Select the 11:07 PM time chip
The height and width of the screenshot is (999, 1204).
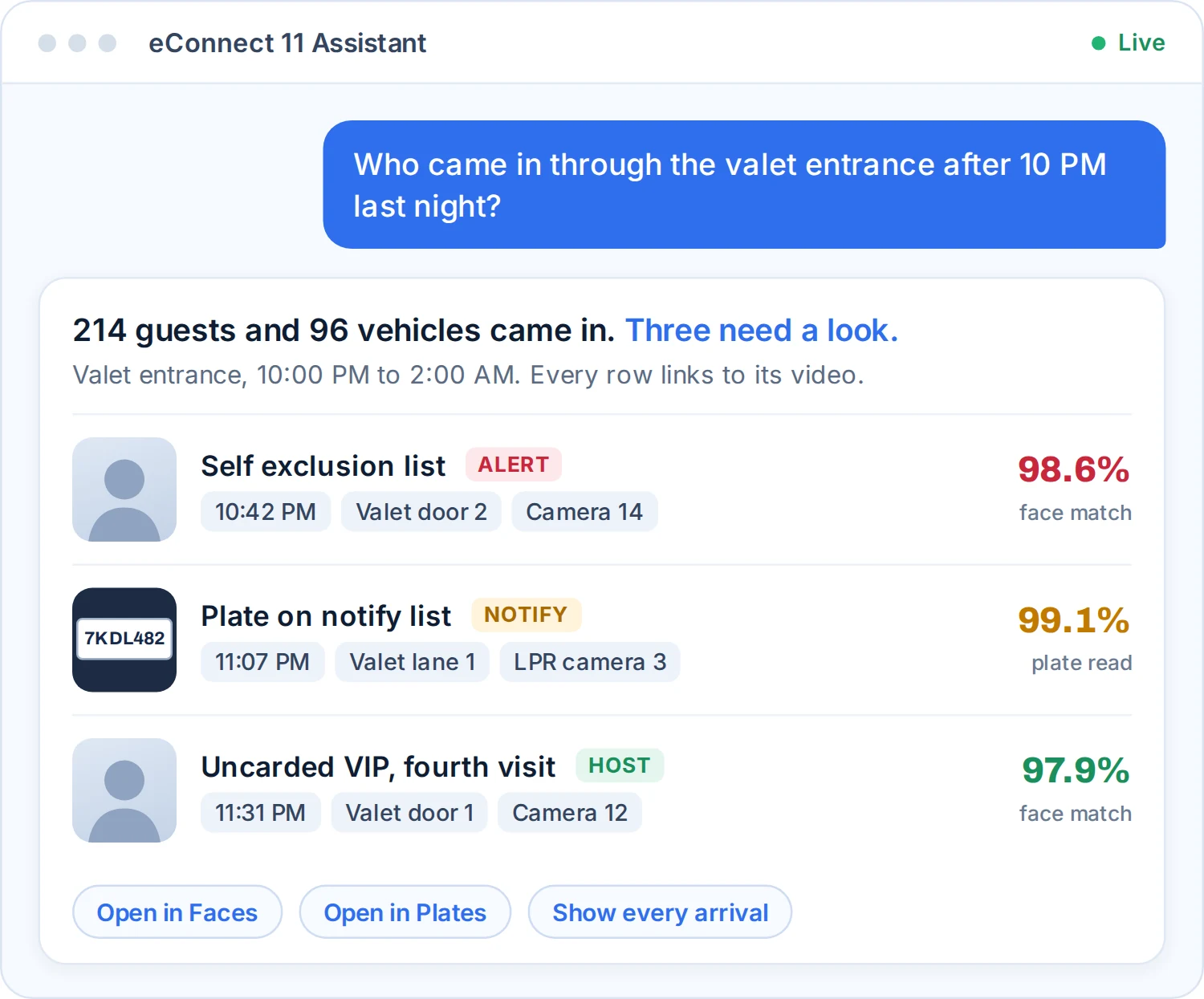[x=262, y=662]
